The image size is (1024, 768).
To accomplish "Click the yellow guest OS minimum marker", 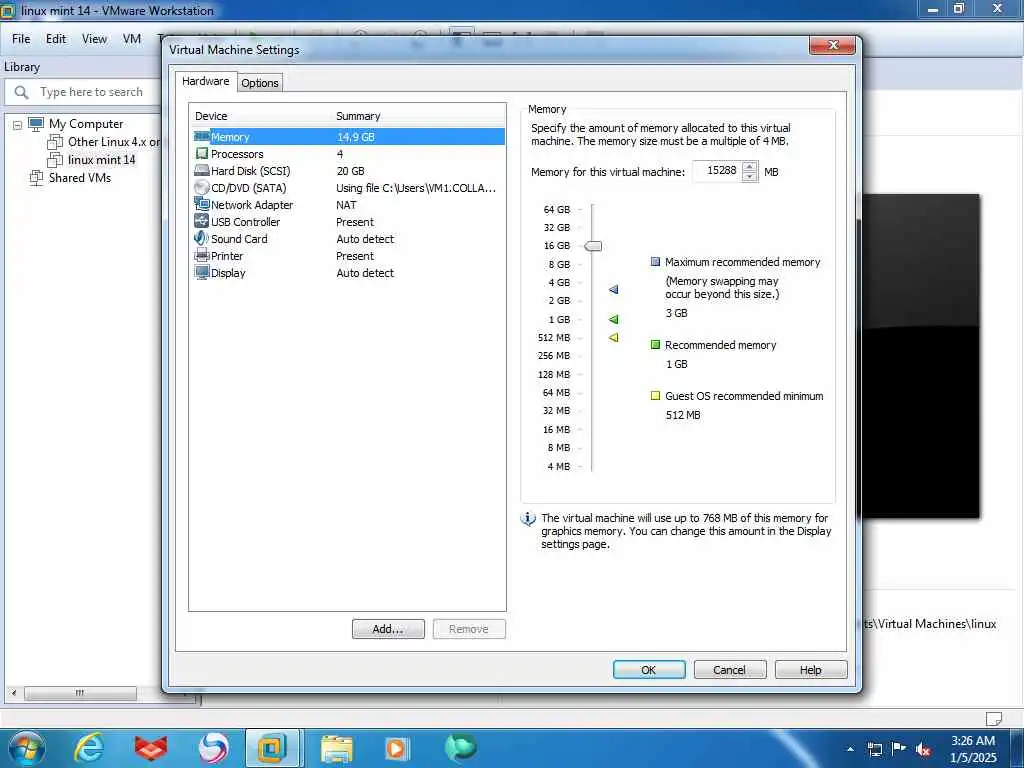I will pos(613,338).
